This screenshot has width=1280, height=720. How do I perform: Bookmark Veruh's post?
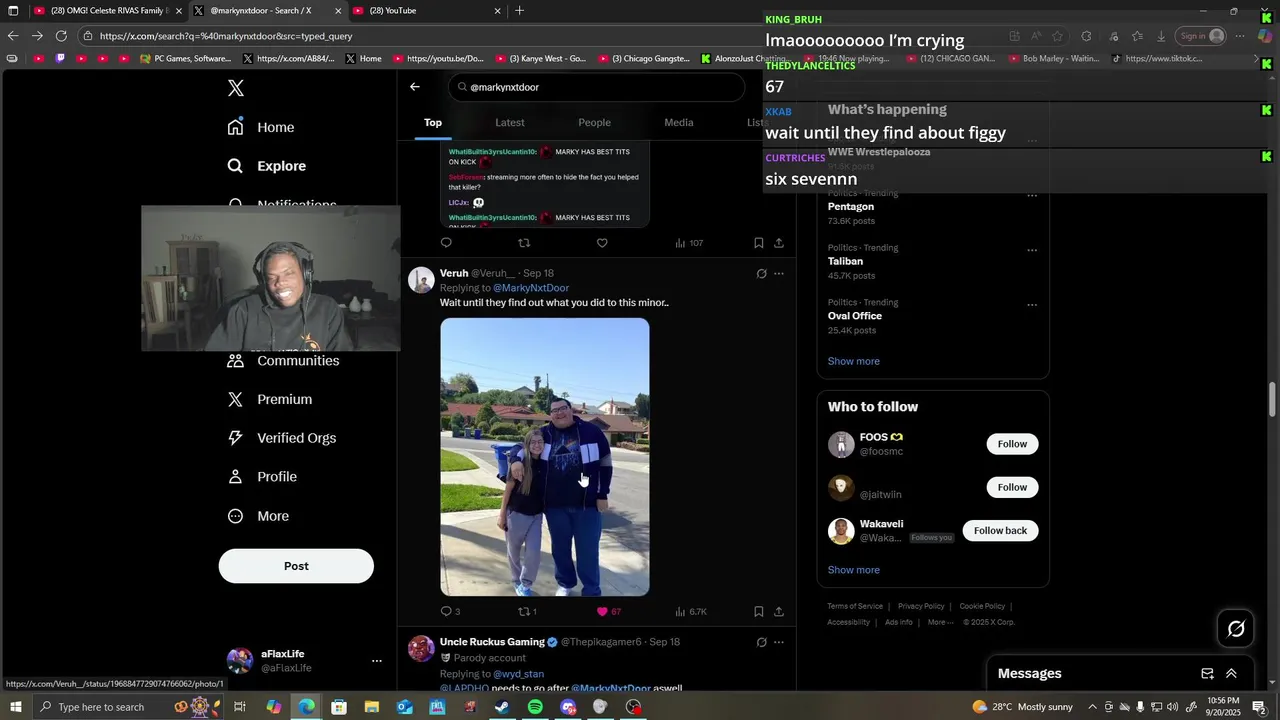point(759,611)
